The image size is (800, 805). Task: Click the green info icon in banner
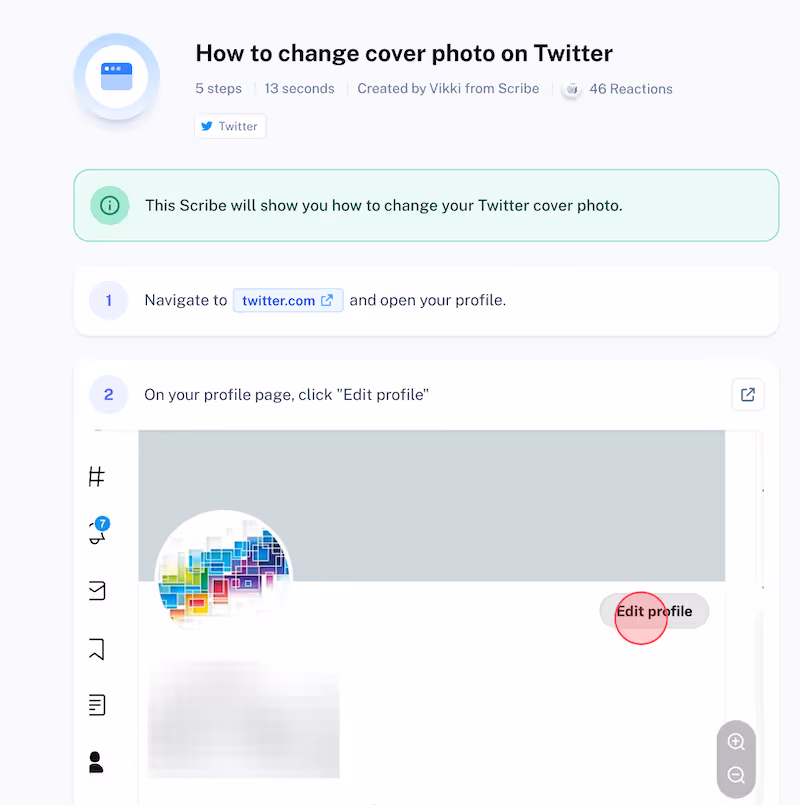[109, 205]
